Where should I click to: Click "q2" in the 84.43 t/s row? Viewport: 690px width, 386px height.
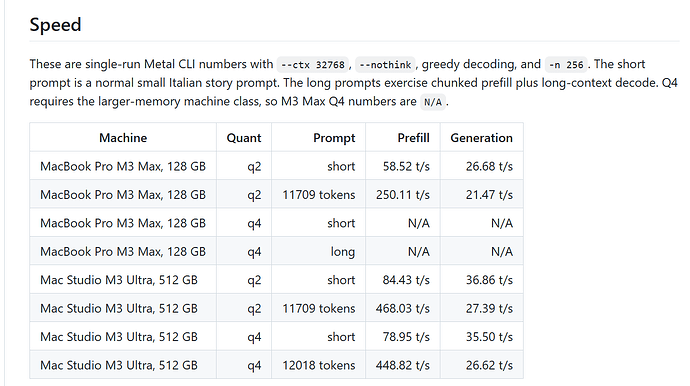click(254, 280)
